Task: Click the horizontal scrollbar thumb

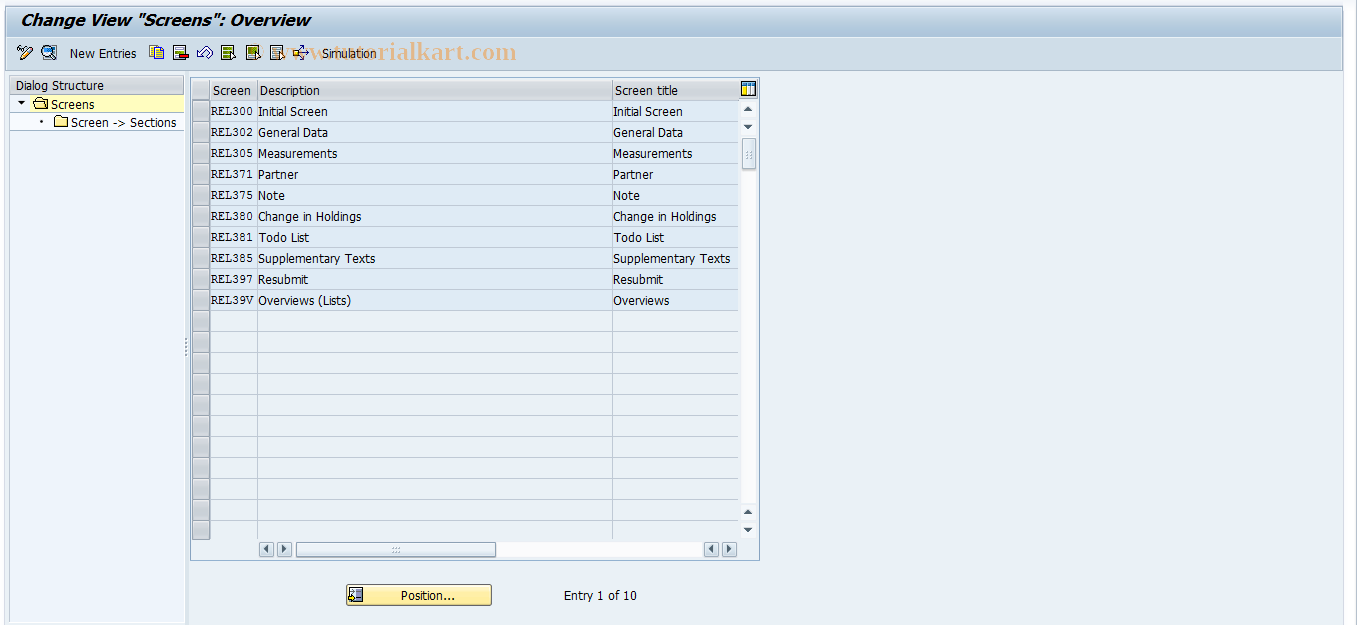Action: pyautogui.click(x=396, y=549)
